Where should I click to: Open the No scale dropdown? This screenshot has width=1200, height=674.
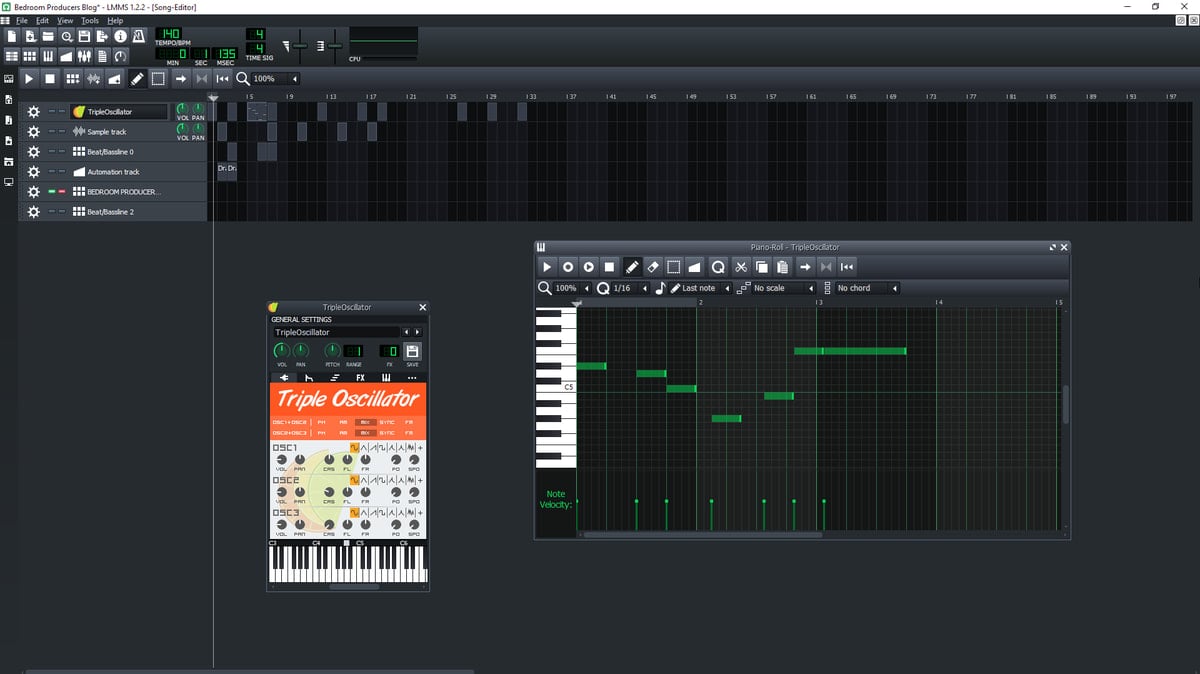[785, 288]
